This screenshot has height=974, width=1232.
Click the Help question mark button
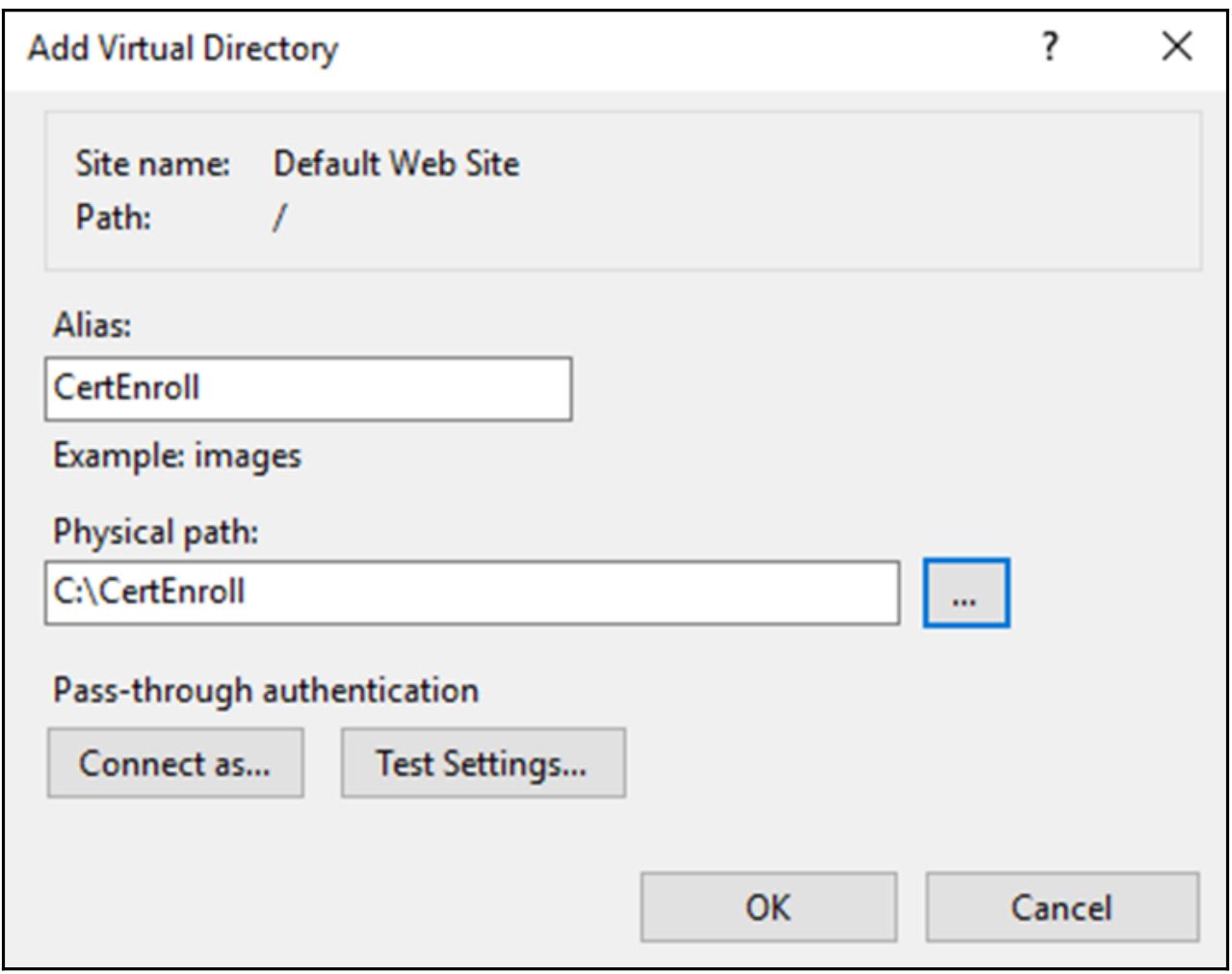tap(1051, 46)
